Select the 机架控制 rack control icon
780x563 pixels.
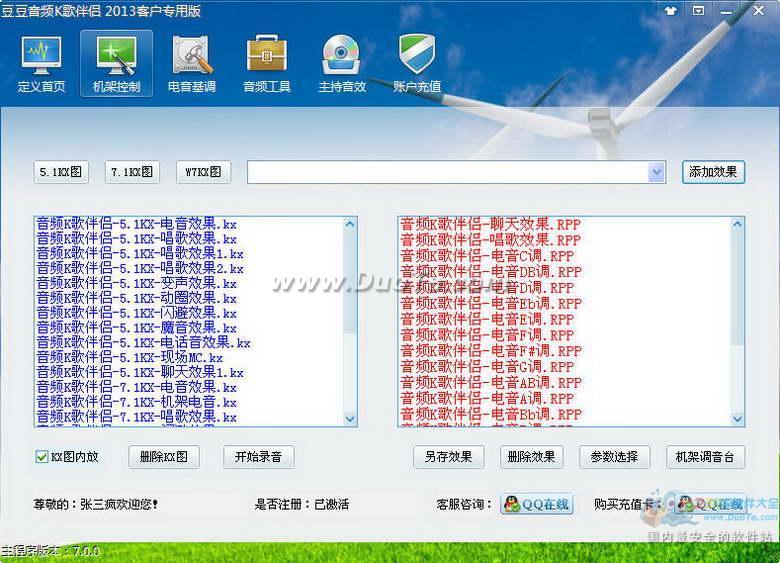pyautogui.click(x=116, y=64)
